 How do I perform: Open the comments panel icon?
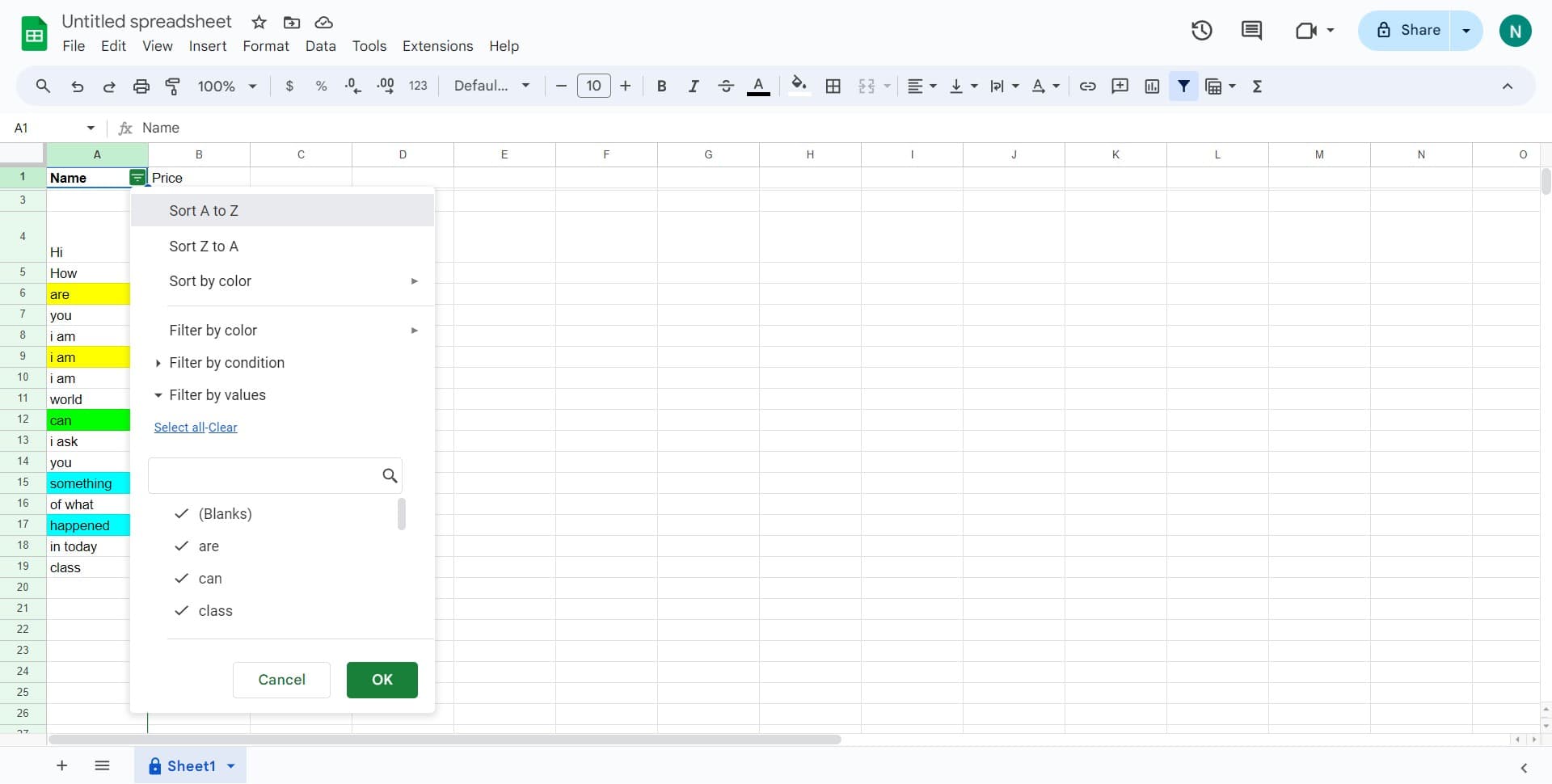[1251, 31]
